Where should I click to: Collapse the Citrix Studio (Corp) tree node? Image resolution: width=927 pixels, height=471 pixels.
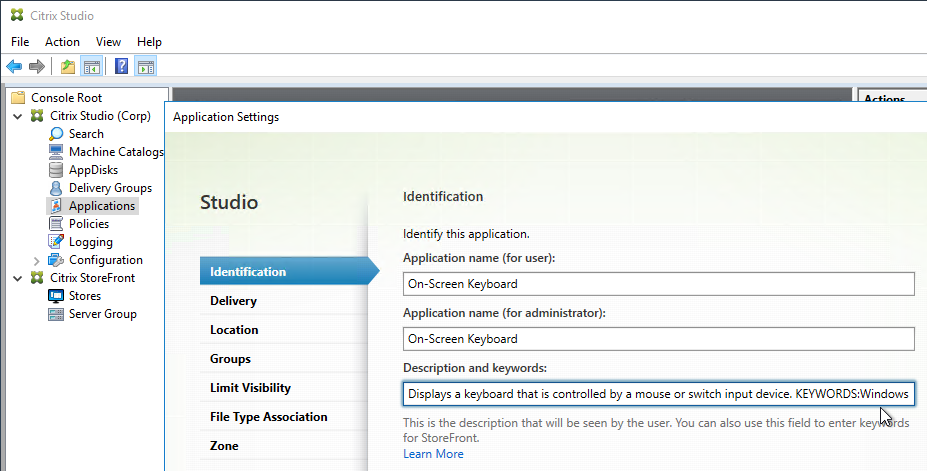[x=18, y=116]
